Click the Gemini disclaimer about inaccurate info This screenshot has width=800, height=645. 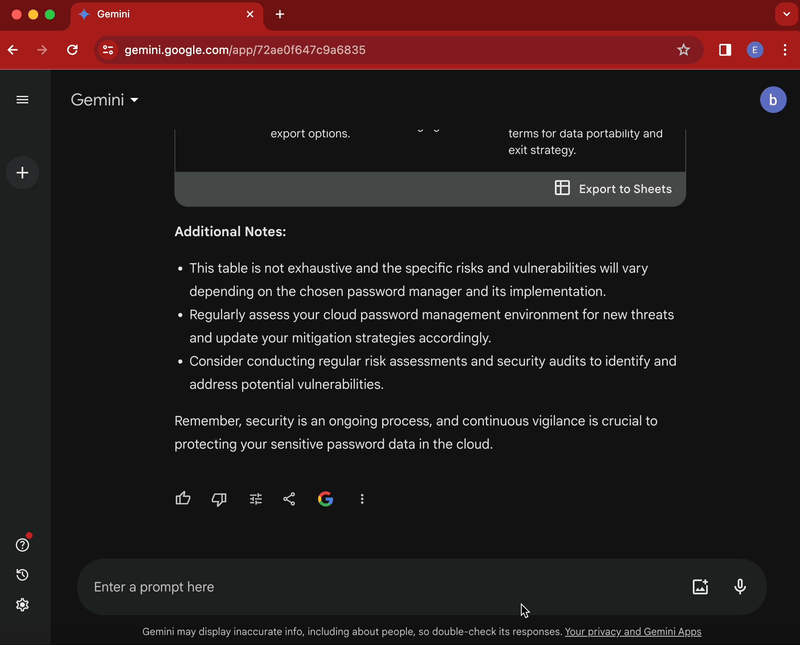click(x=352, y=631)
